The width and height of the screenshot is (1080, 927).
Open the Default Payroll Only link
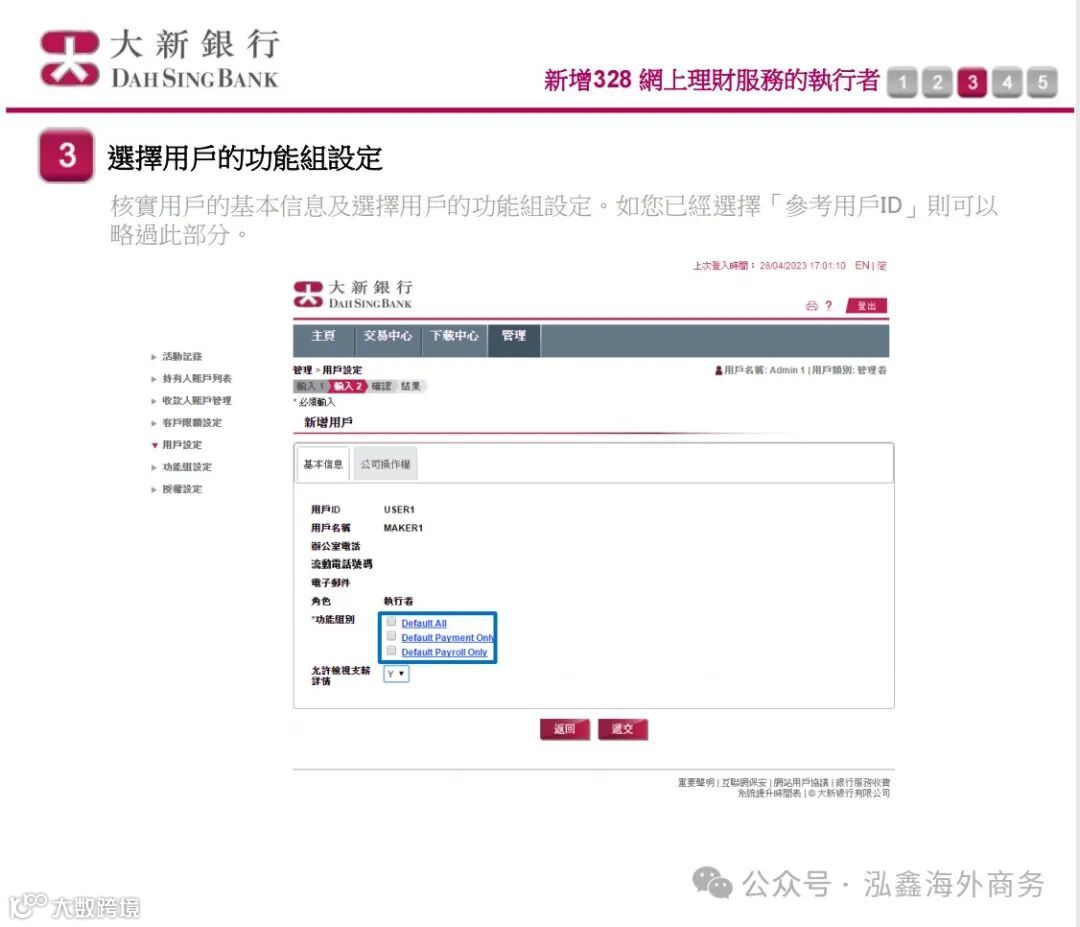point(444,652)
